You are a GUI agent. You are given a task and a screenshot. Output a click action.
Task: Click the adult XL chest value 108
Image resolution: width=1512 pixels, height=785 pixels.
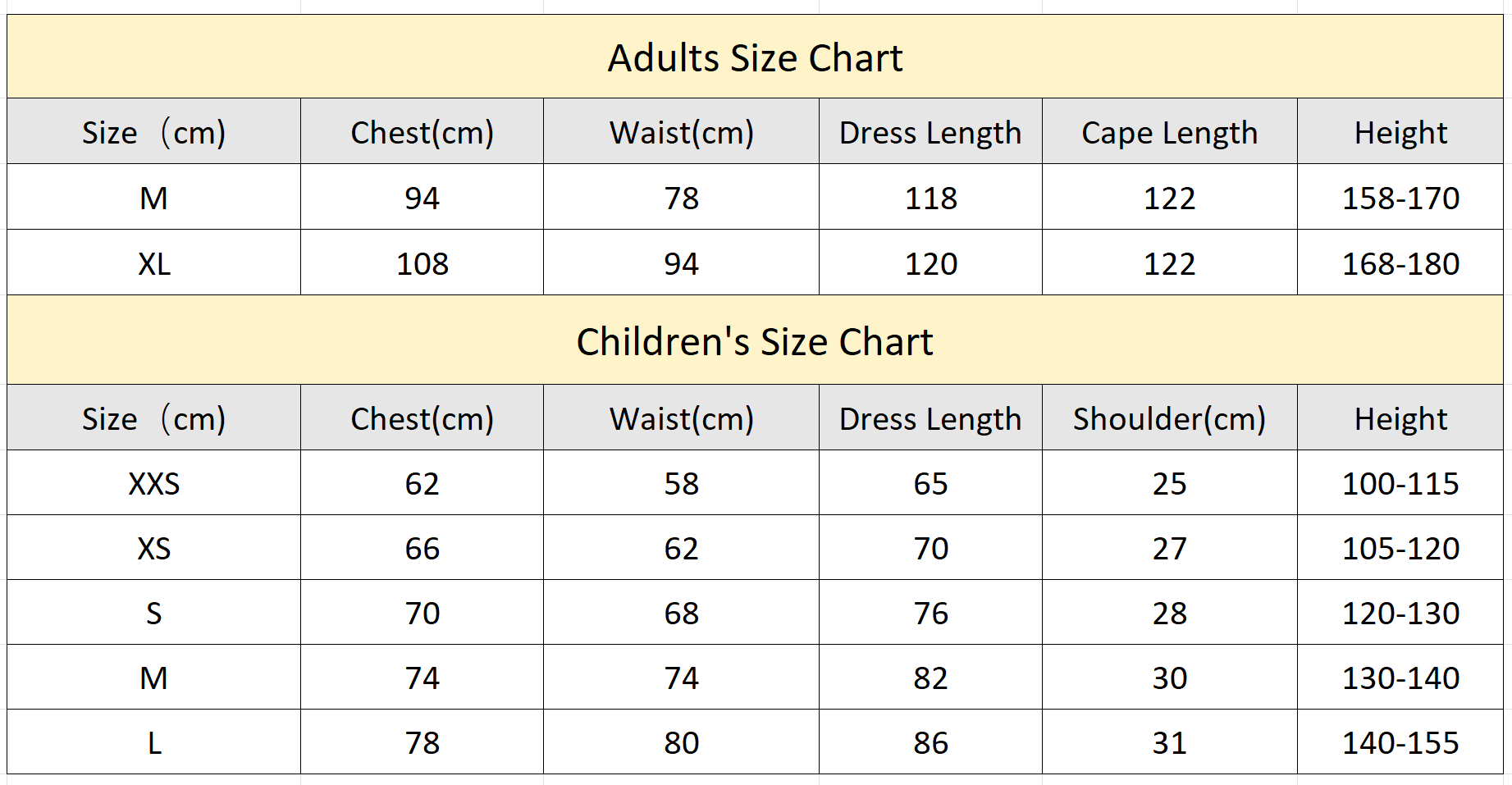click(x=422, y=262)
